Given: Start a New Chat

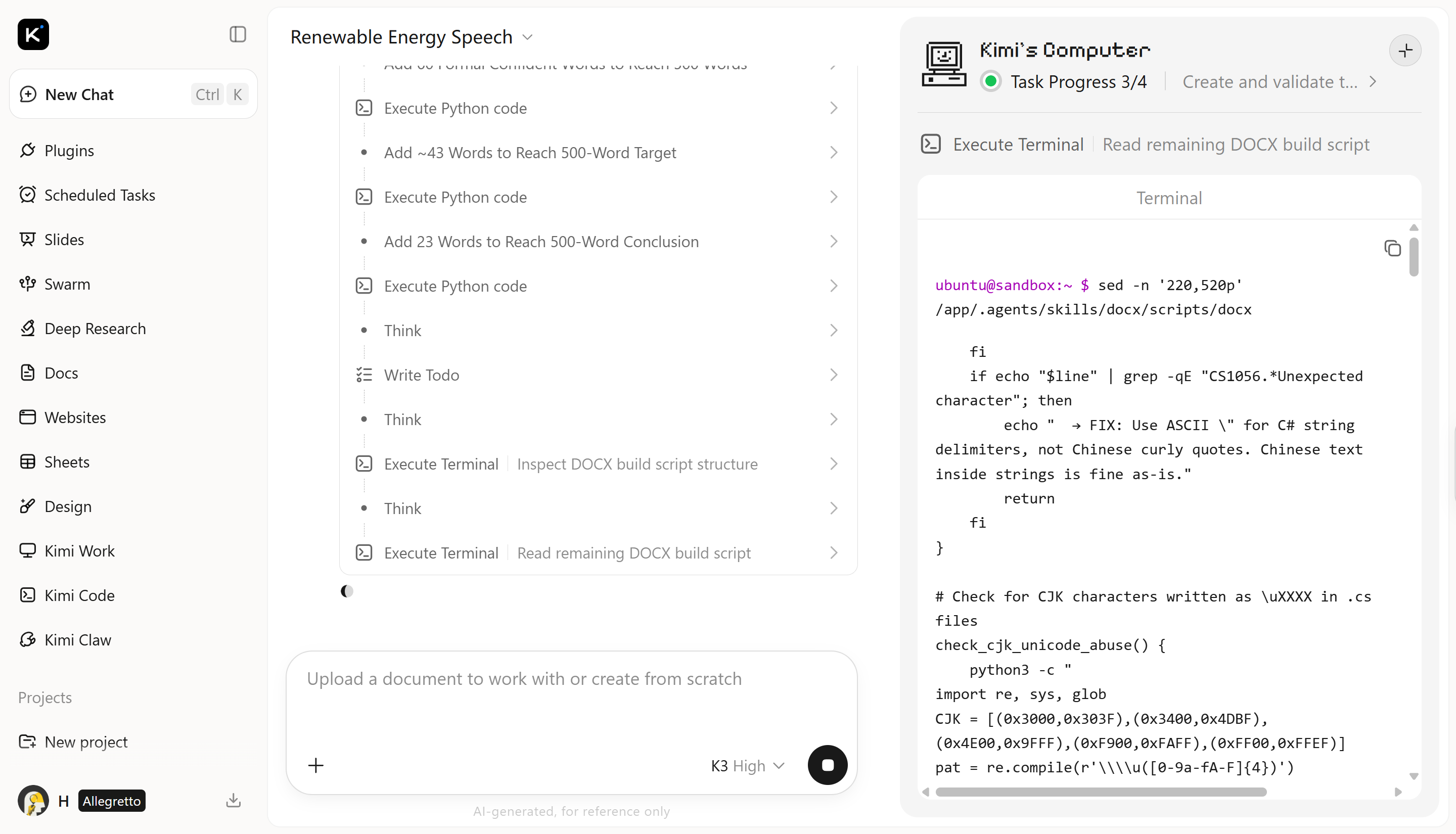Looking at the screenshot, I should 133,94.
